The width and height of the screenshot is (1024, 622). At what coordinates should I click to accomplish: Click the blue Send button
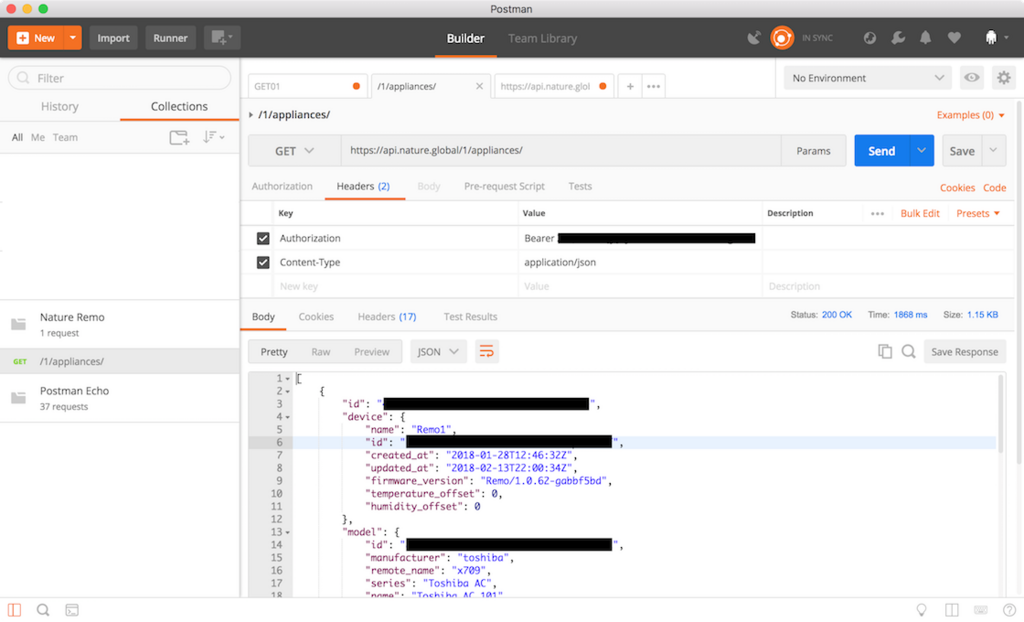(882, 151)
